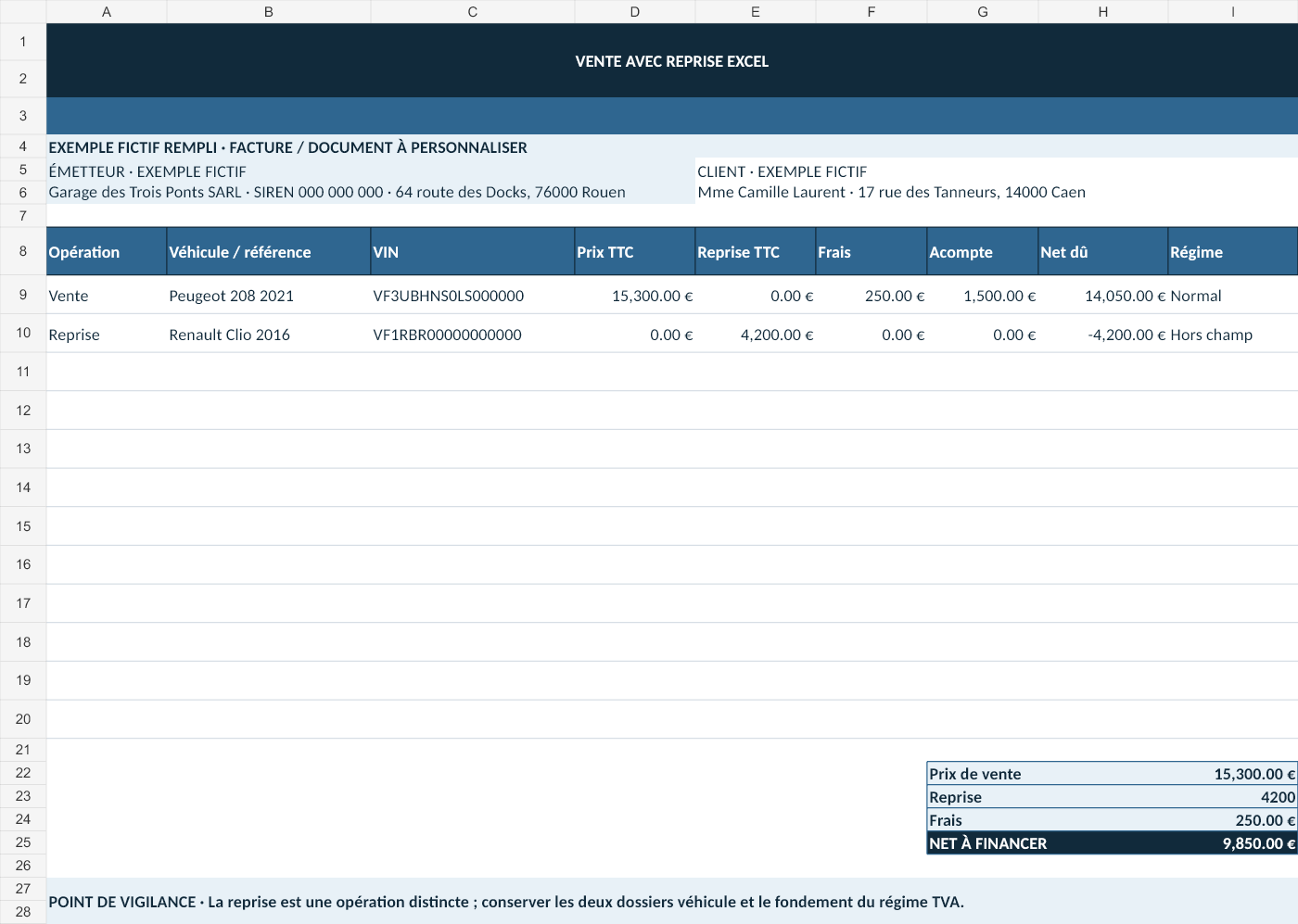The width and height of the screenshot is (1298, 924).
Task: Click the Véhicule / référence header
Action: tap(269, 252)
